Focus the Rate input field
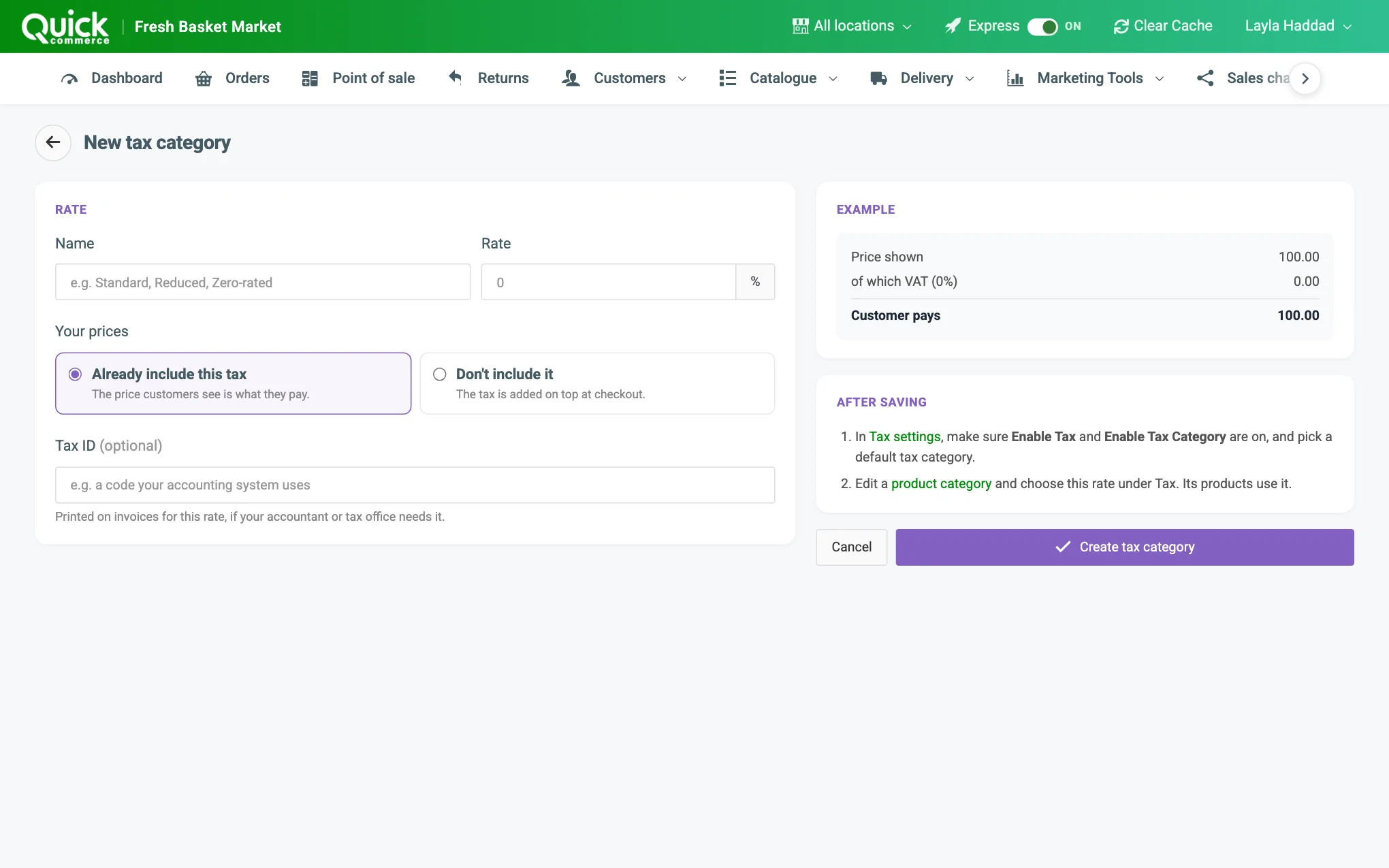This screenshot has height=868, width=1389. pyautogui.click(x=609, y=282)
